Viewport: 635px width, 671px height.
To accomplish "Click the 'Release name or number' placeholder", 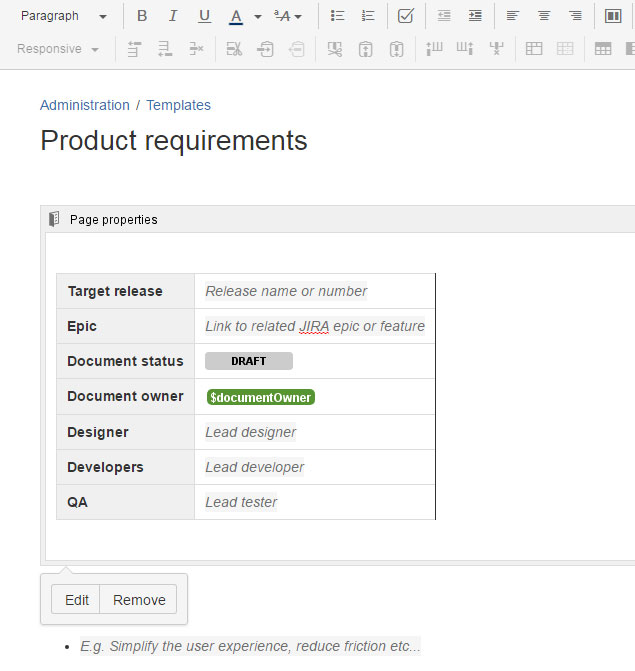I will [286, 291].
